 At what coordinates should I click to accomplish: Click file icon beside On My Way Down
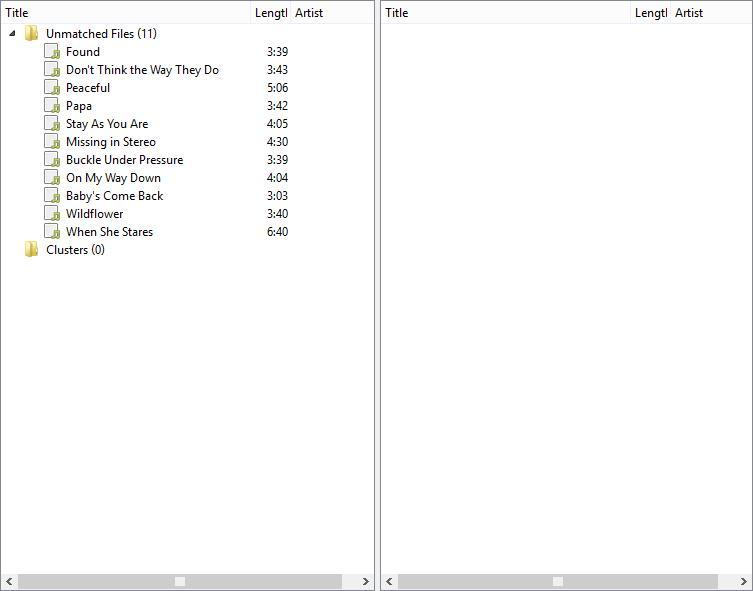(x=52, y=178)
